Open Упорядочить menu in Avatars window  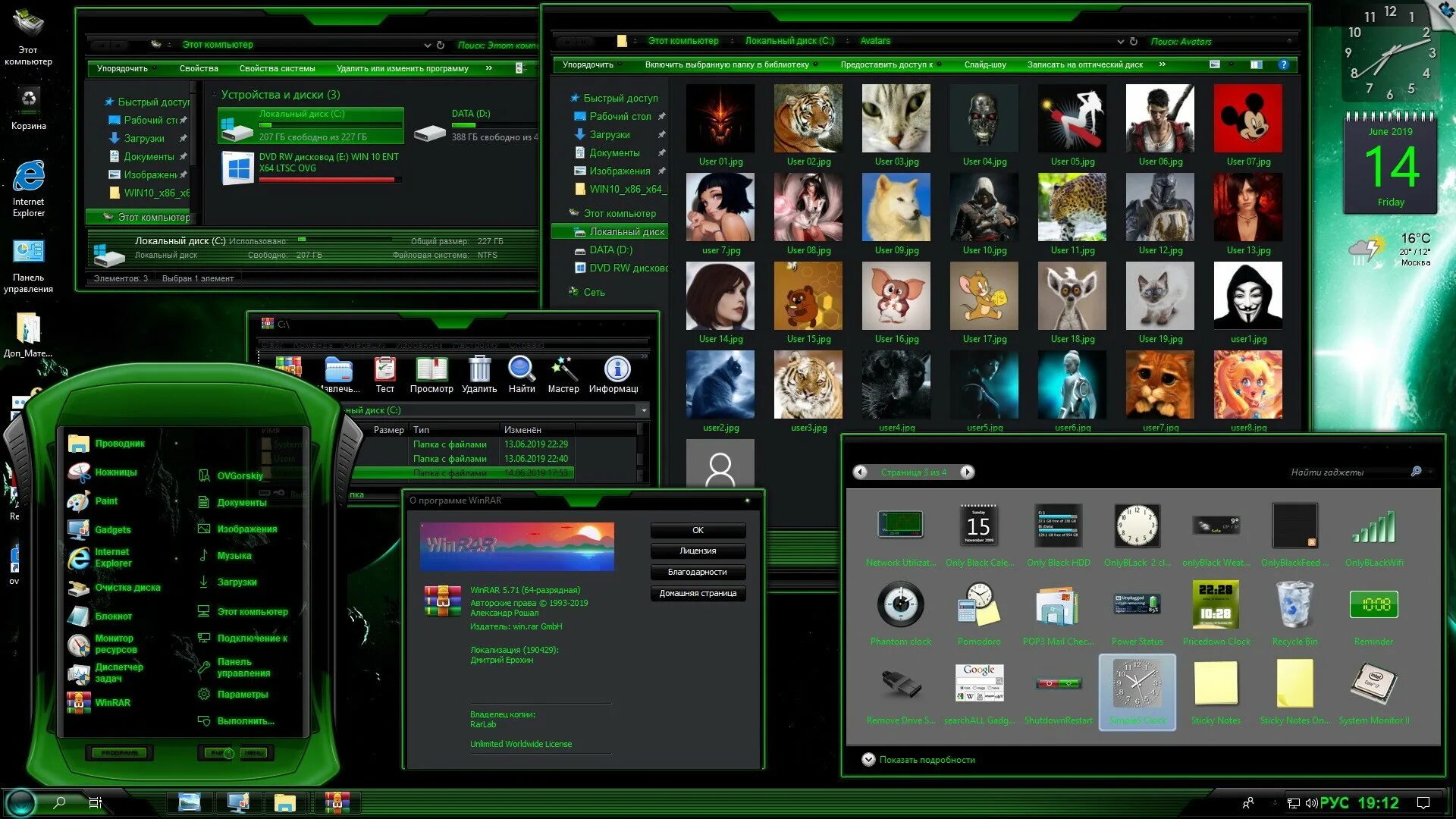pos(588,65)
